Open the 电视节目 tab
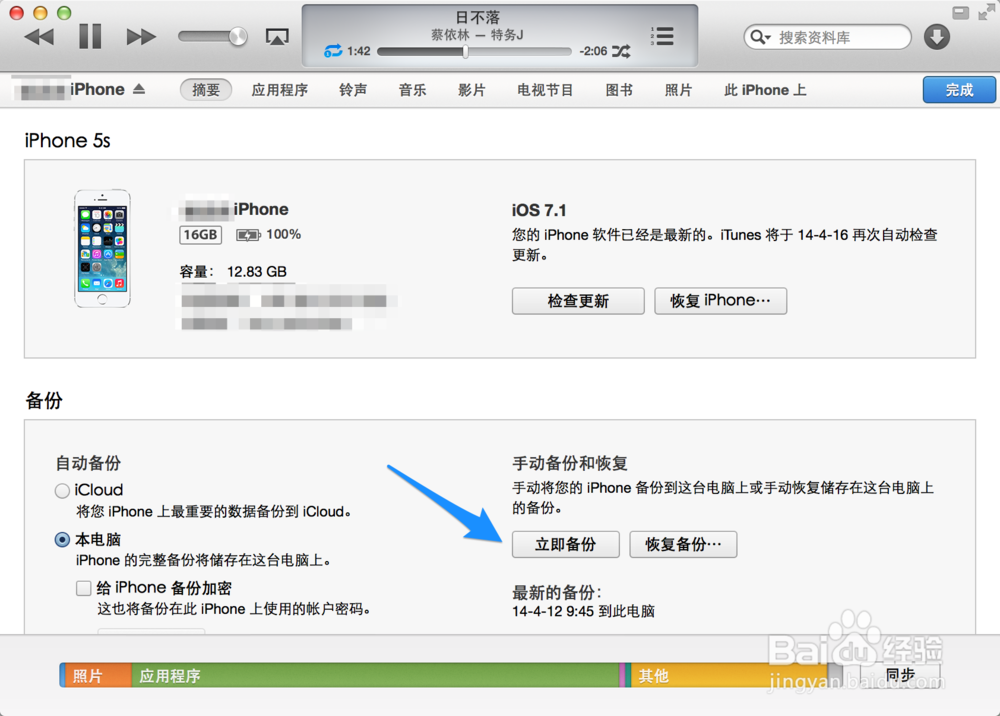 (x=545, y=90)
